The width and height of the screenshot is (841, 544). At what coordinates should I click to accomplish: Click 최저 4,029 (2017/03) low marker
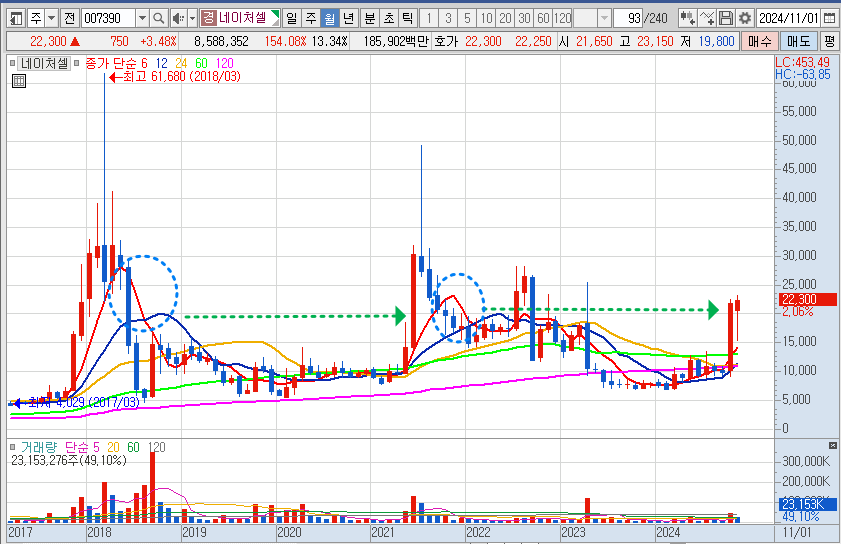click(76, 402)
